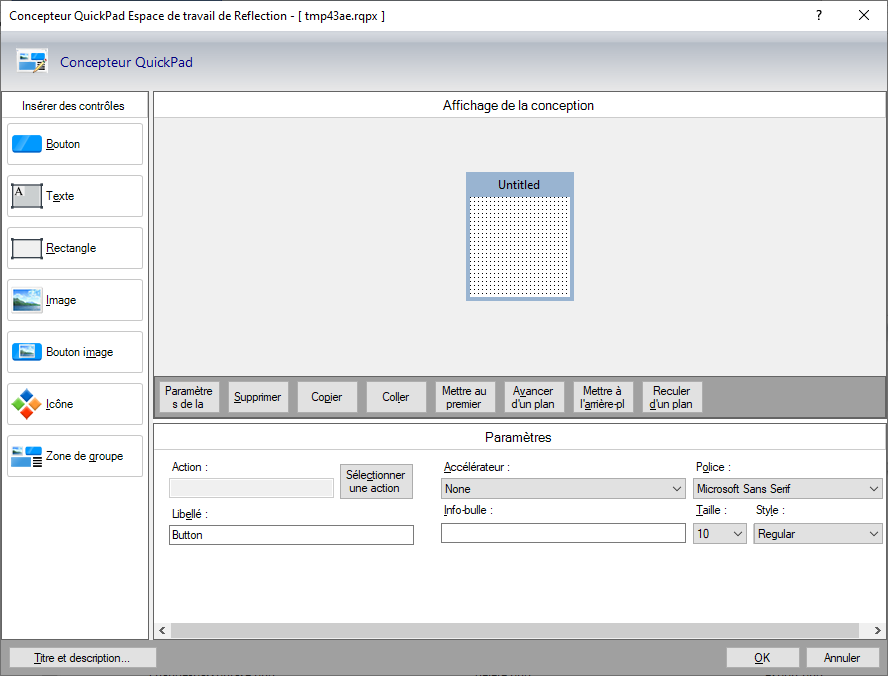Click the help question mark button
This screenshot has height=676, width=888.
tap(819, 15)
